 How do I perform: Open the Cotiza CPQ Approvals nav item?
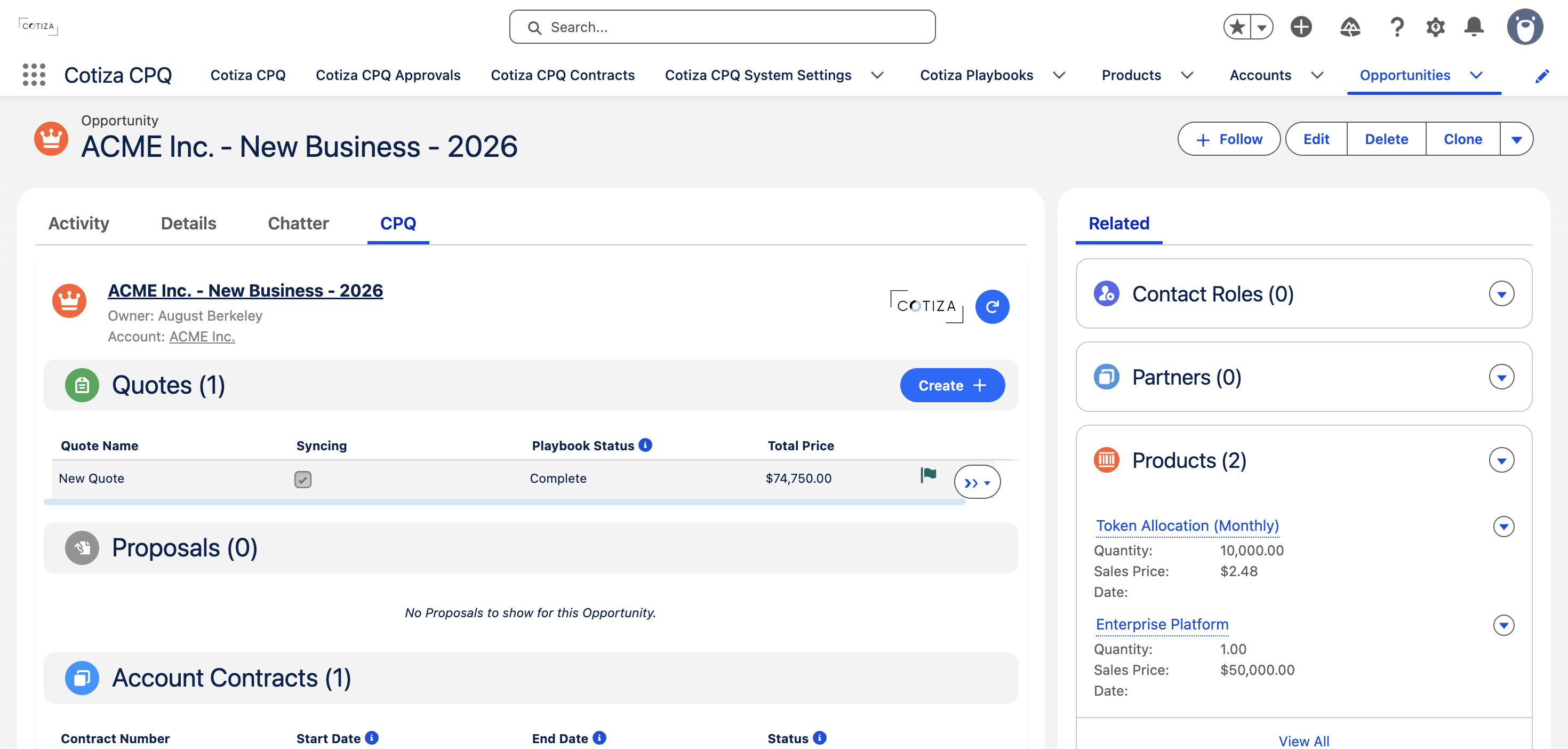pos(388,75)
